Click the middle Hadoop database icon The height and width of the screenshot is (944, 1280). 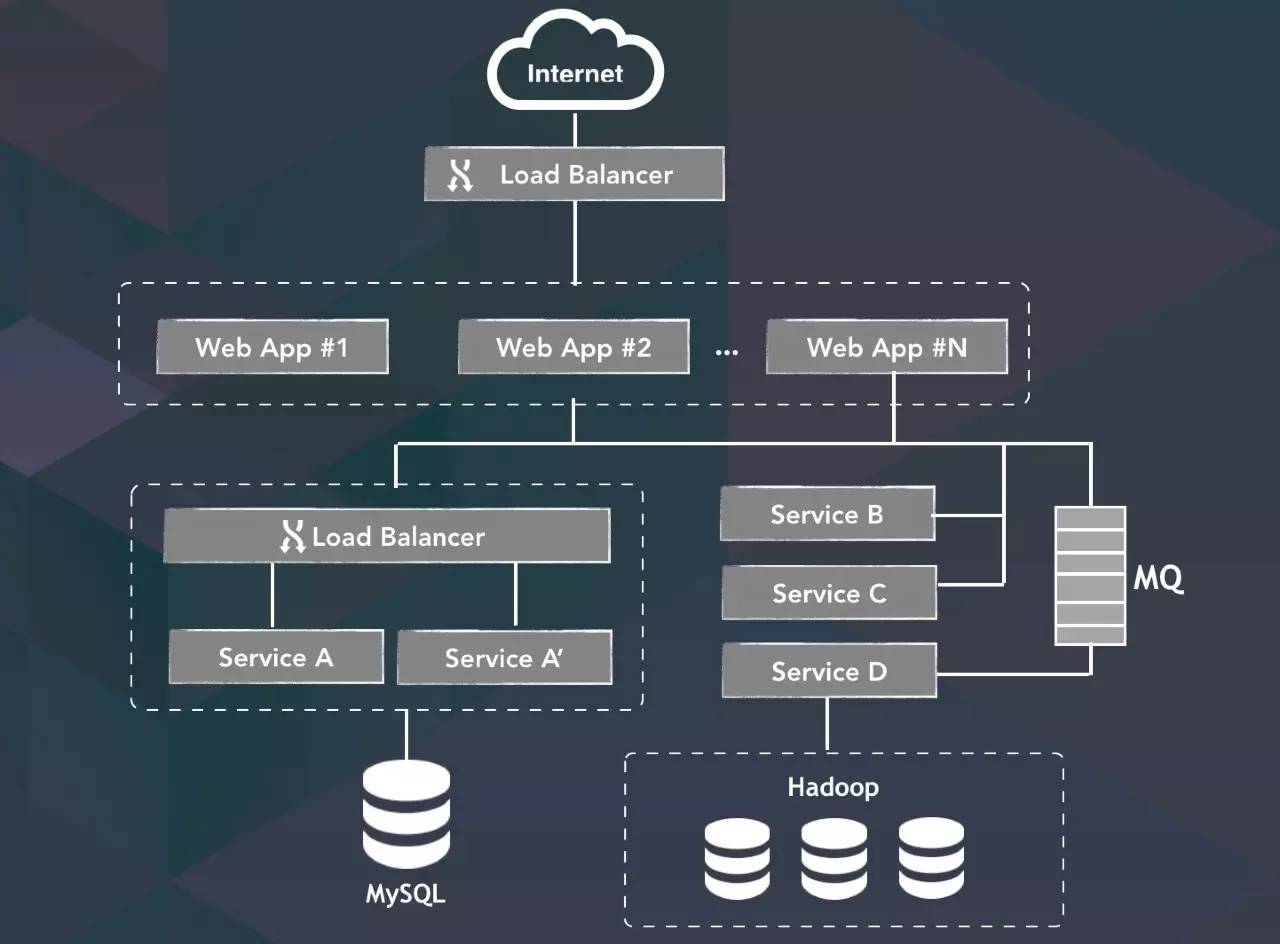click(x=834, y=858)
